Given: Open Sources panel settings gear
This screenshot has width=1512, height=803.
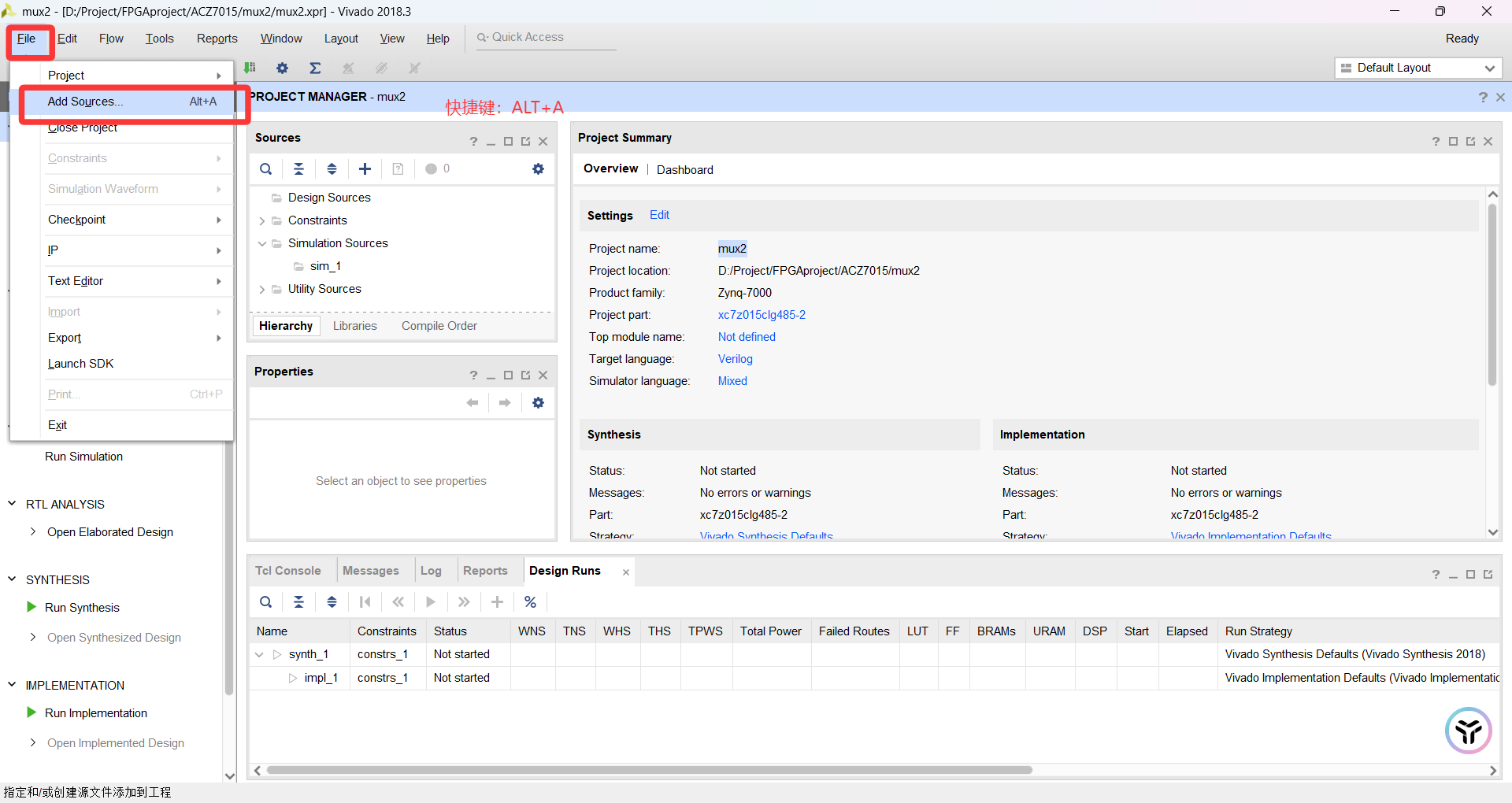Looking at the screenshot, I should click(539, 169).
